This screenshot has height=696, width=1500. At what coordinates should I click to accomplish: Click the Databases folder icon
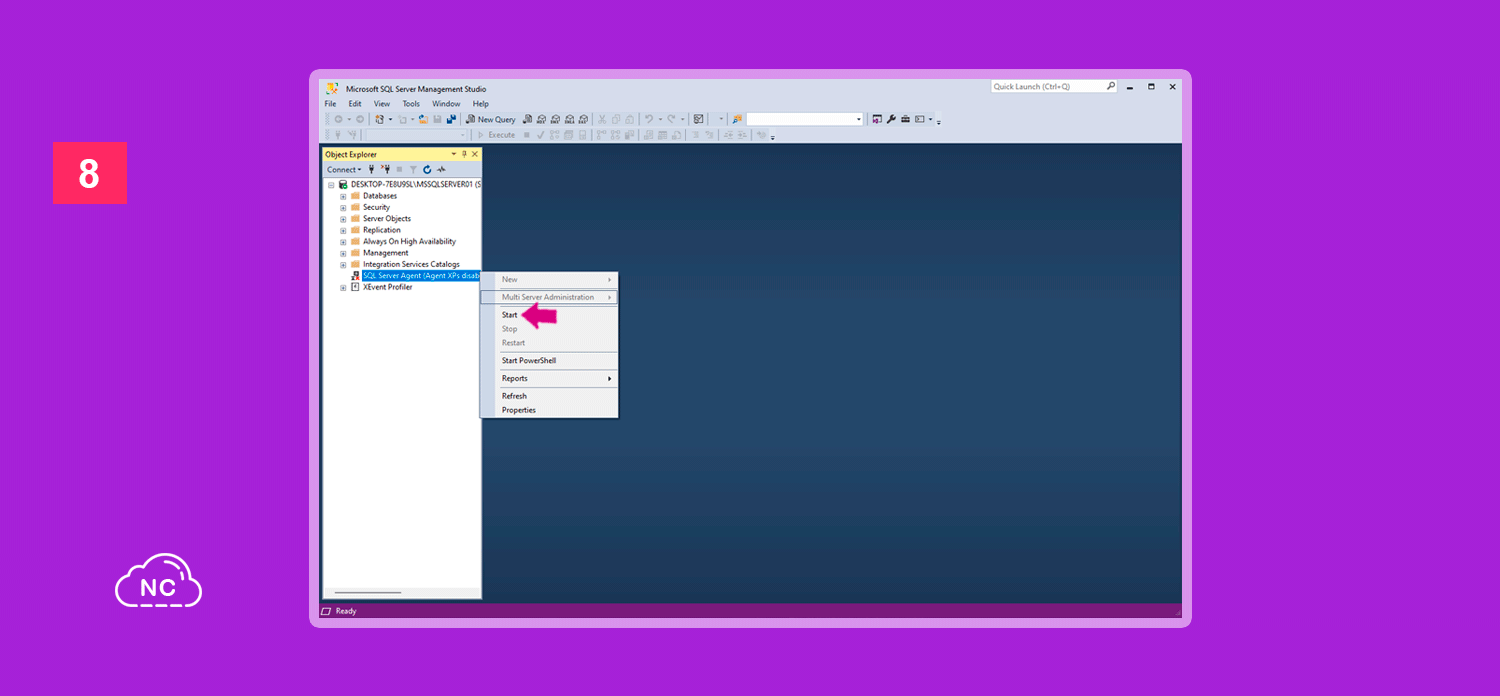point(355,196)
